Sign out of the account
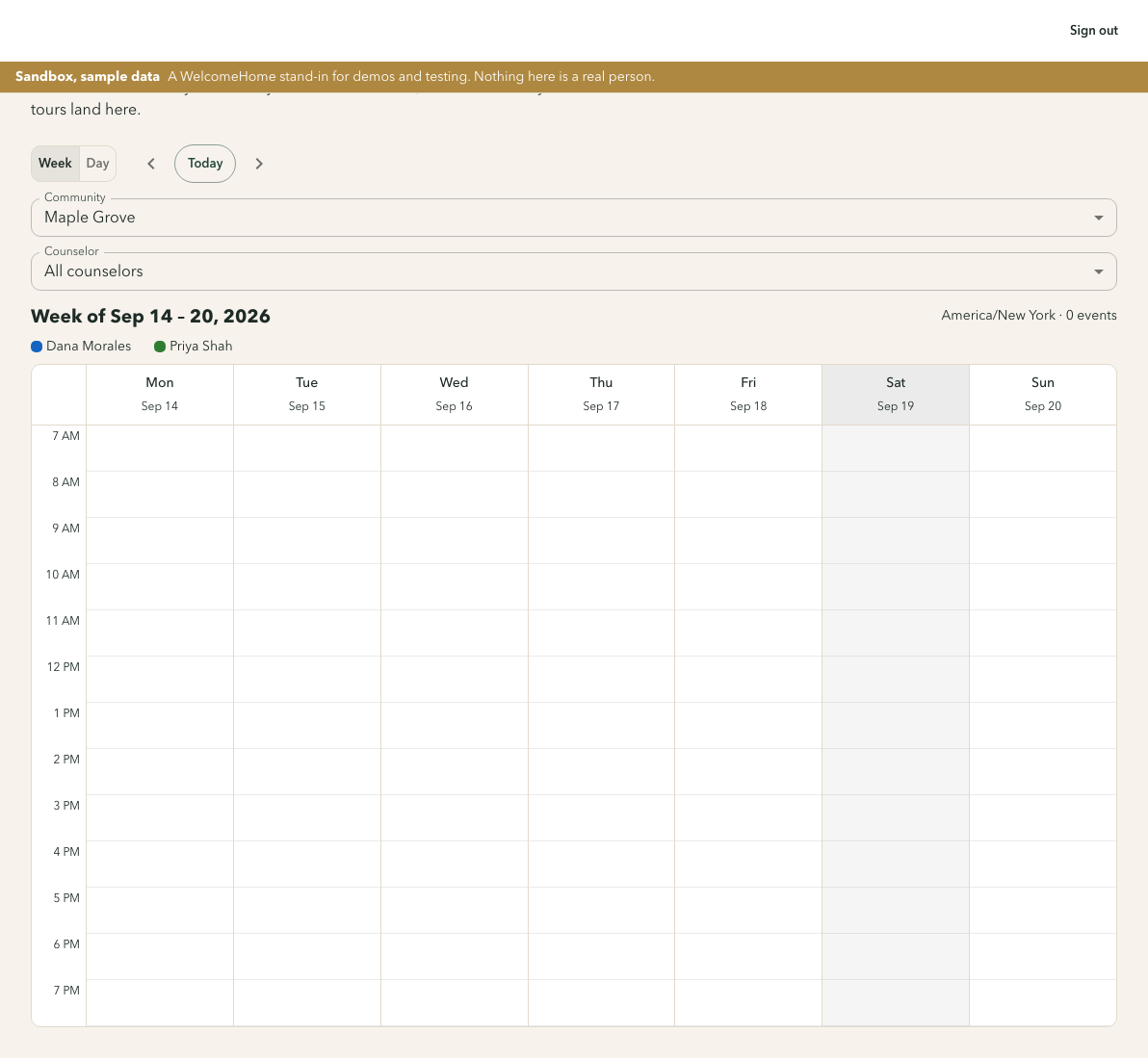 click(x=1093, y=30)
